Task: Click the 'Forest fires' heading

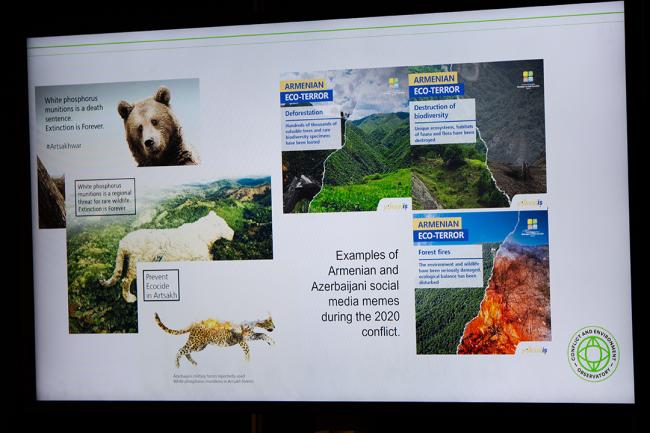Action: coord(434,252)
